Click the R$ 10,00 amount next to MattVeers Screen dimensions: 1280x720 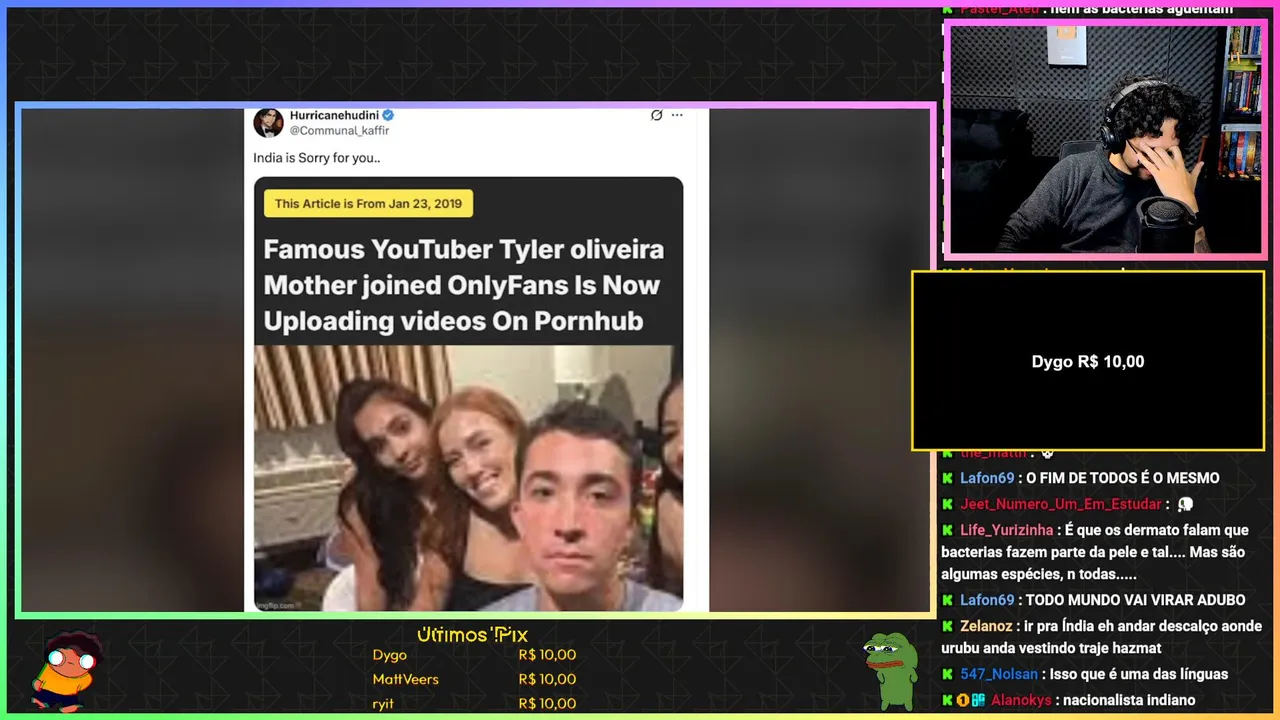547,679
